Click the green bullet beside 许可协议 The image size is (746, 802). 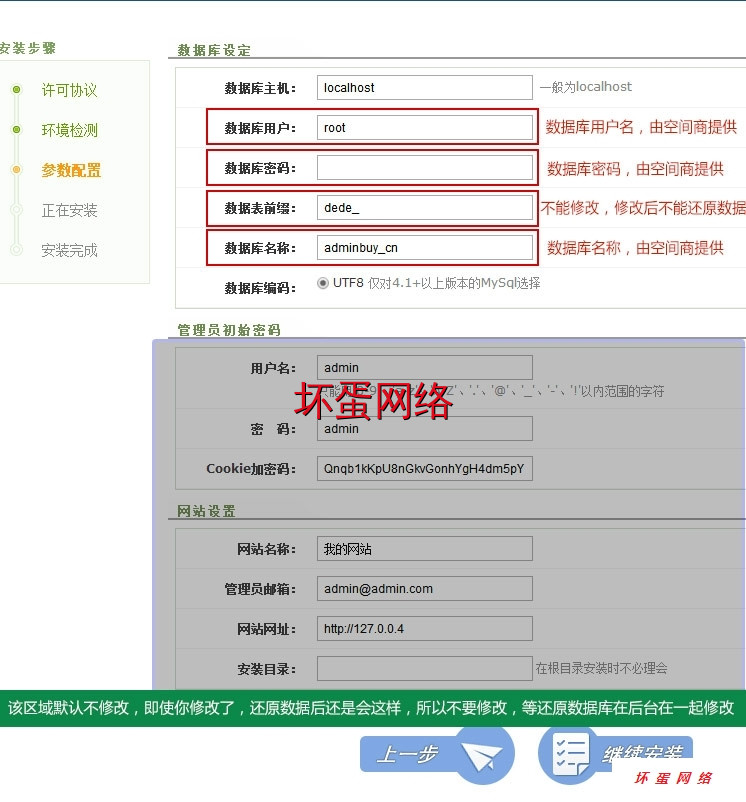[x=17, y=90]
